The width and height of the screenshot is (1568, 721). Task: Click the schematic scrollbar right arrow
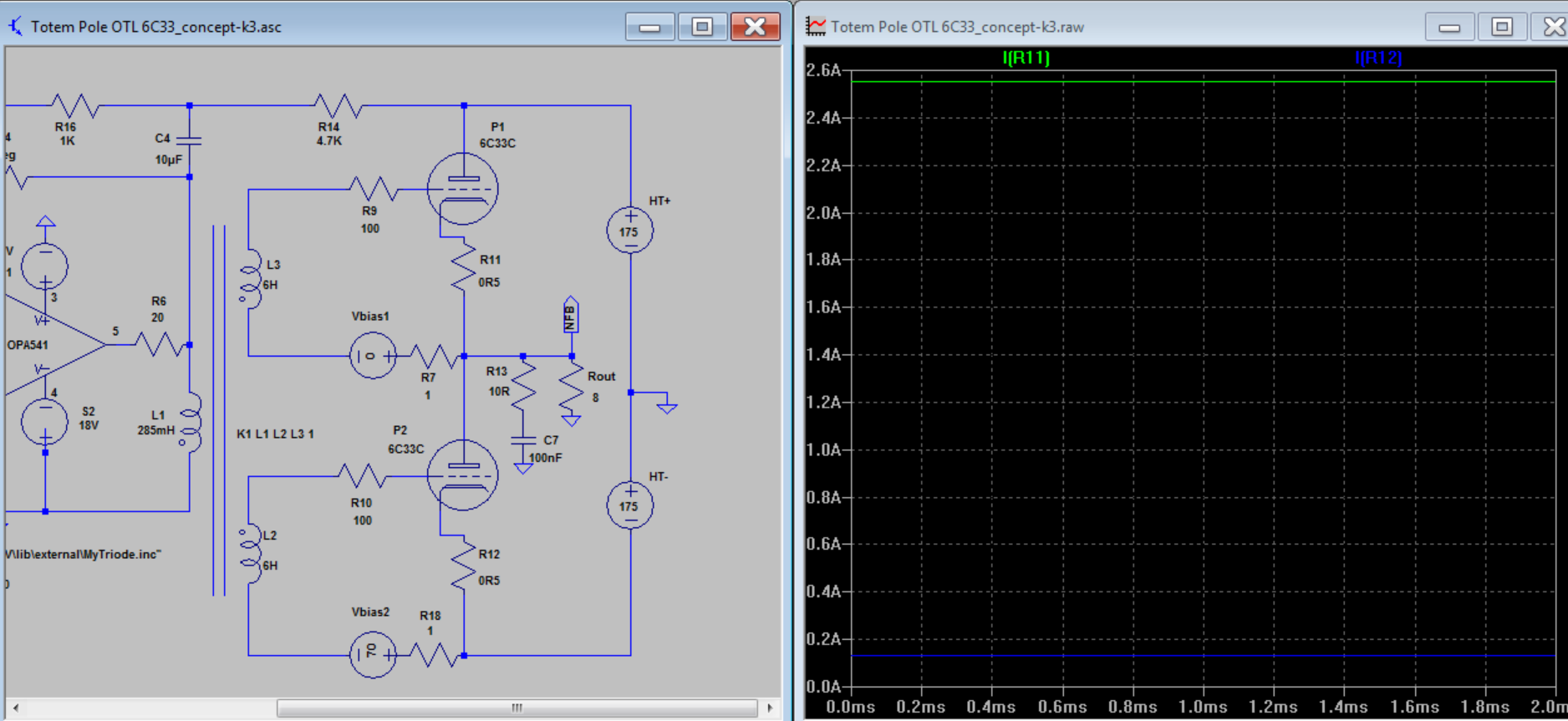click(769, 708)
